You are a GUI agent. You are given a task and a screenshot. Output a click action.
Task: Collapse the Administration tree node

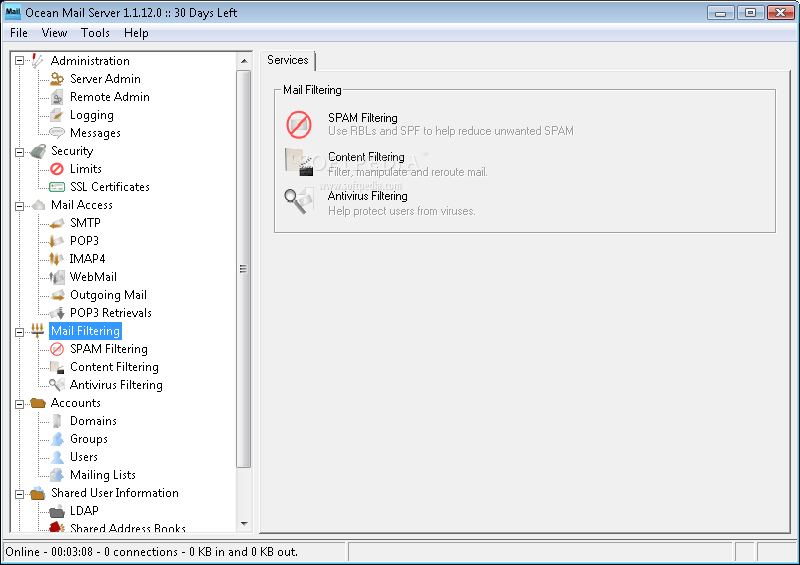coord(19,61)
